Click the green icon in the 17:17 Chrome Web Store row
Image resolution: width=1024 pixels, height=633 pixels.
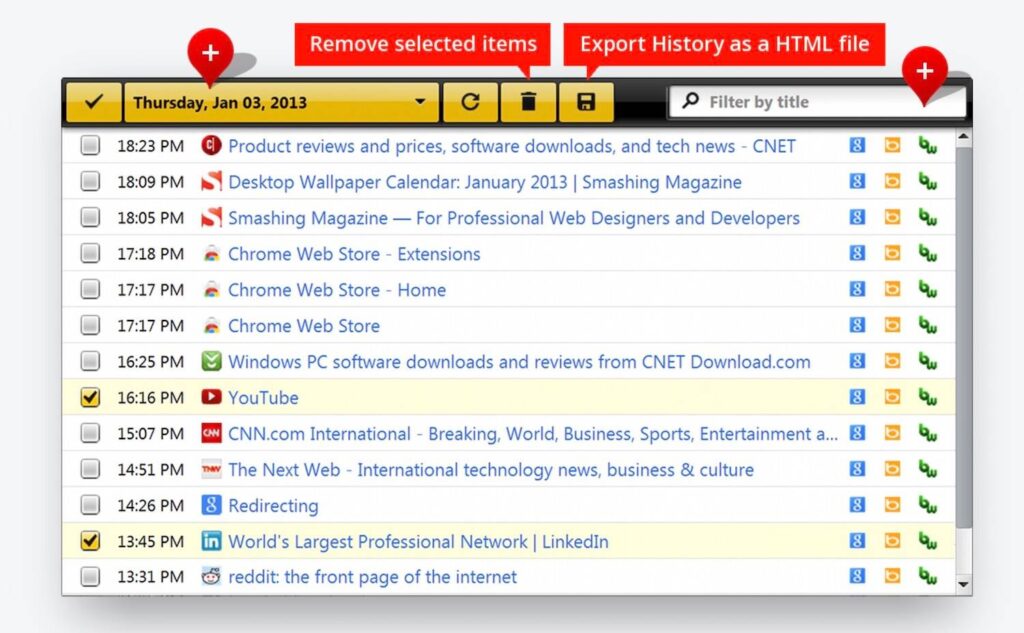[x=928, y=325]
